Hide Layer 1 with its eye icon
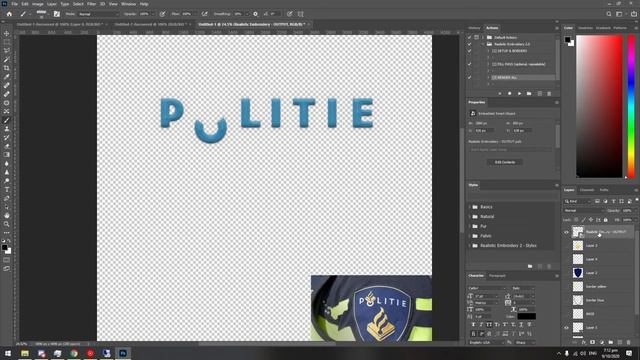 tap(566, 327)
